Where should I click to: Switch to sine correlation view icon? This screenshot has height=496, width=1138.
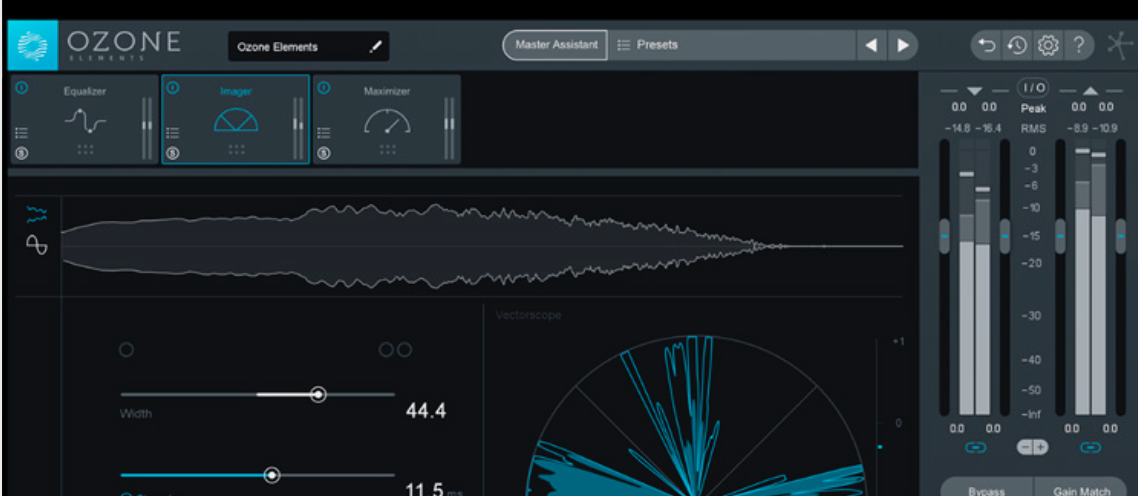coord(36,245)
